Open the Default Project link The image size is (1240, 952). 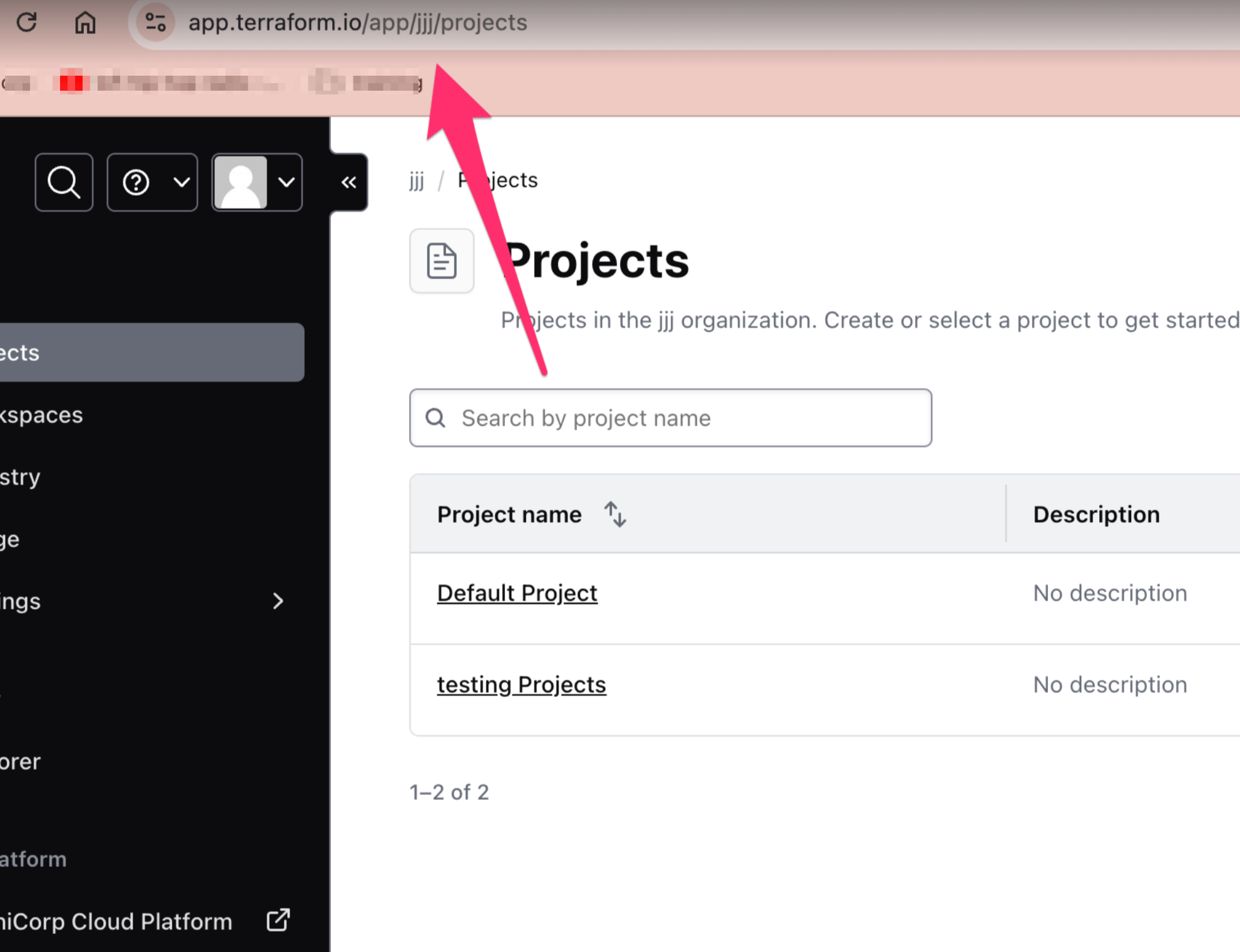(x=517, y=593)
